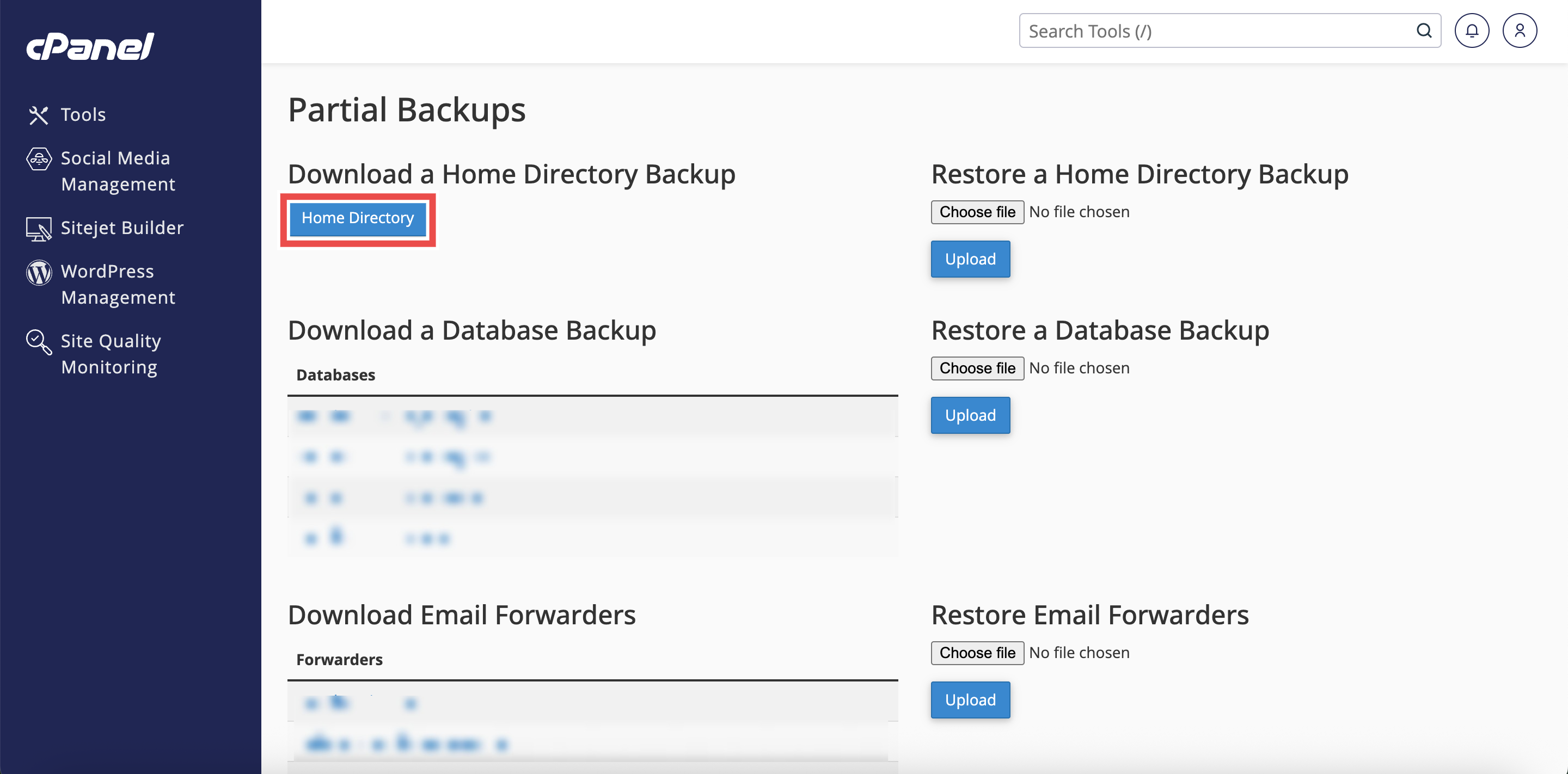
Task: Open the user account icon
Action: (1520, 31)
